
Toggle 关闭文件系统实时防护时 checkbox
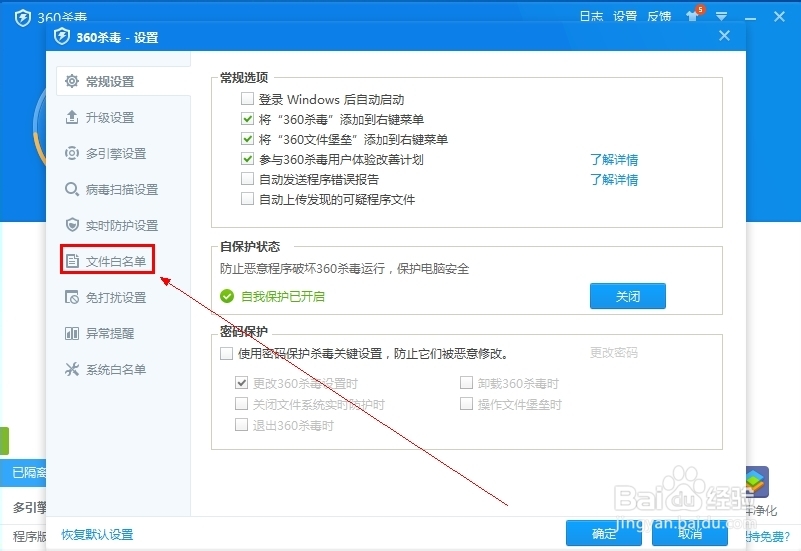(241, 404)
